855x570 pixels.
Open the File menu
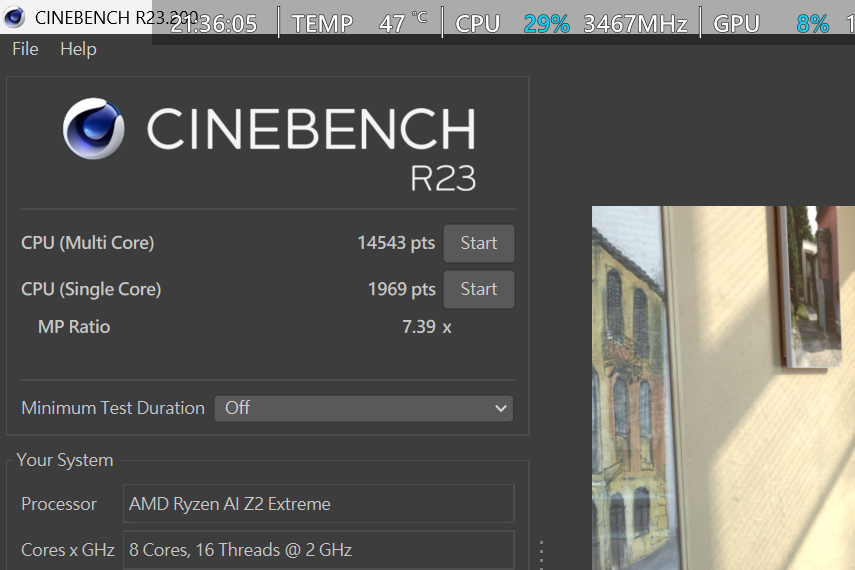(25, 49)
